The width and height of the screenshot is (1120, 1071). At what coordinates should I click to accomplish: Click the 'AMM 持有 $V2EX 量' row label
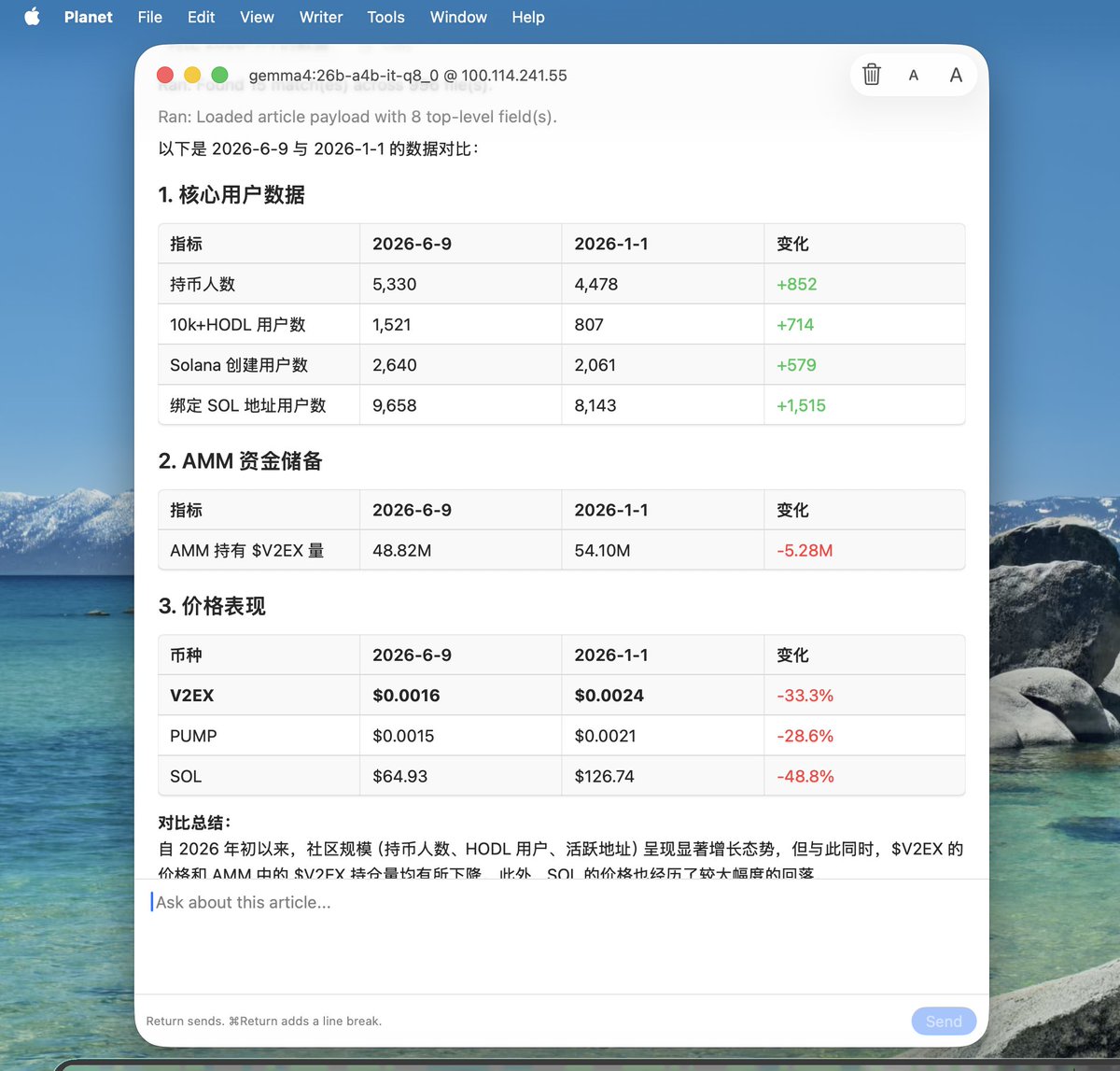click(247, 551)
